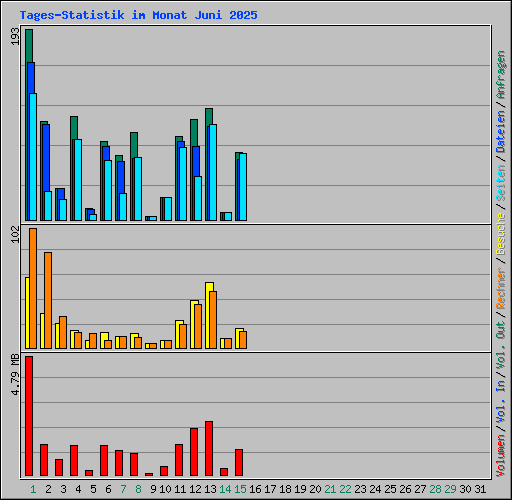
Task: Click the green 'Vol. Out' legend label
Action: pyautogui.click(x=500, y=345)
